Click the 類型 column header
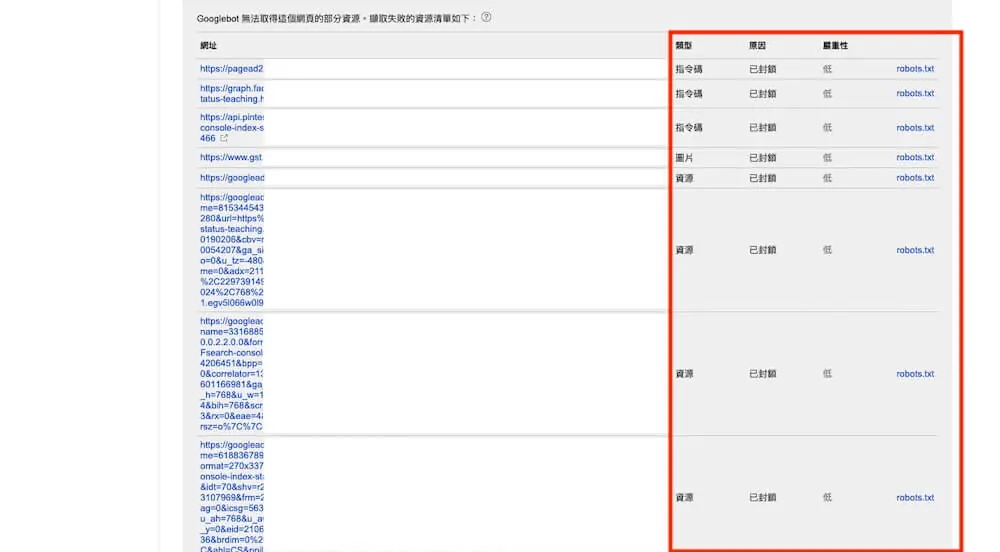This screenshot has height=552, width=1000. 684,45
